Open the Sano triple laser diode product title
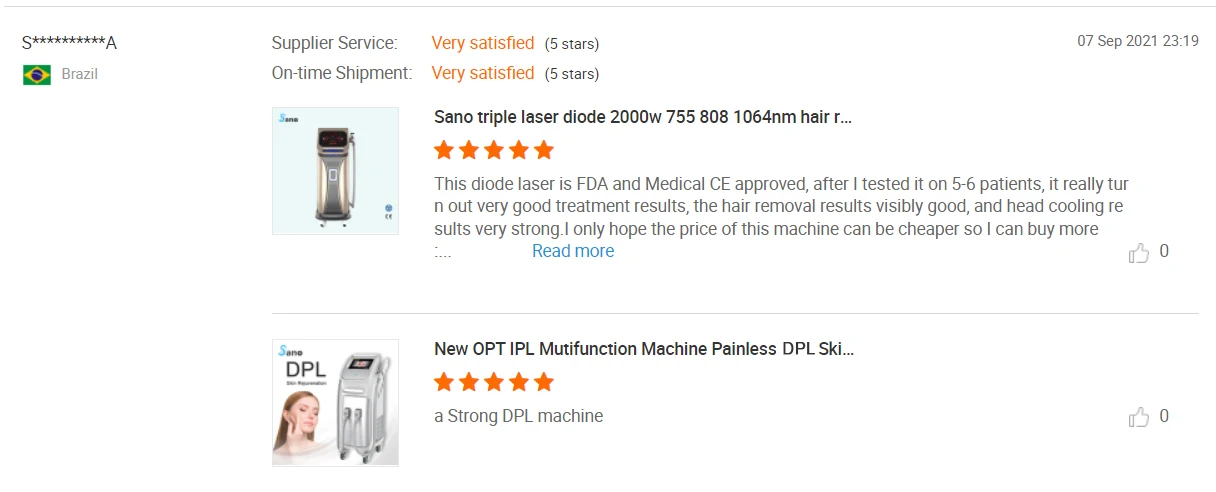Image resolution: width=1216 pixels, height=492 pixels. pyautogui.click(x=643, y=117)
